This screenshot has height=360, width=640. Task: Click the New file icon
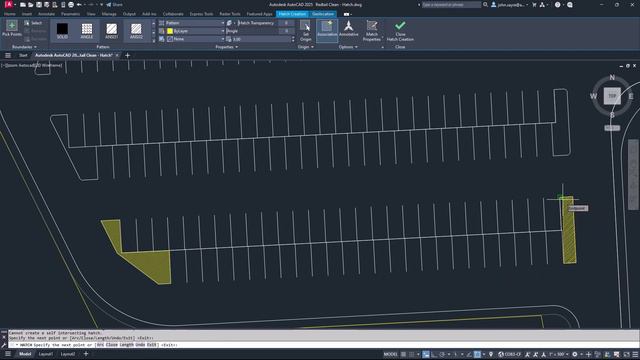(x=23, y=5)
